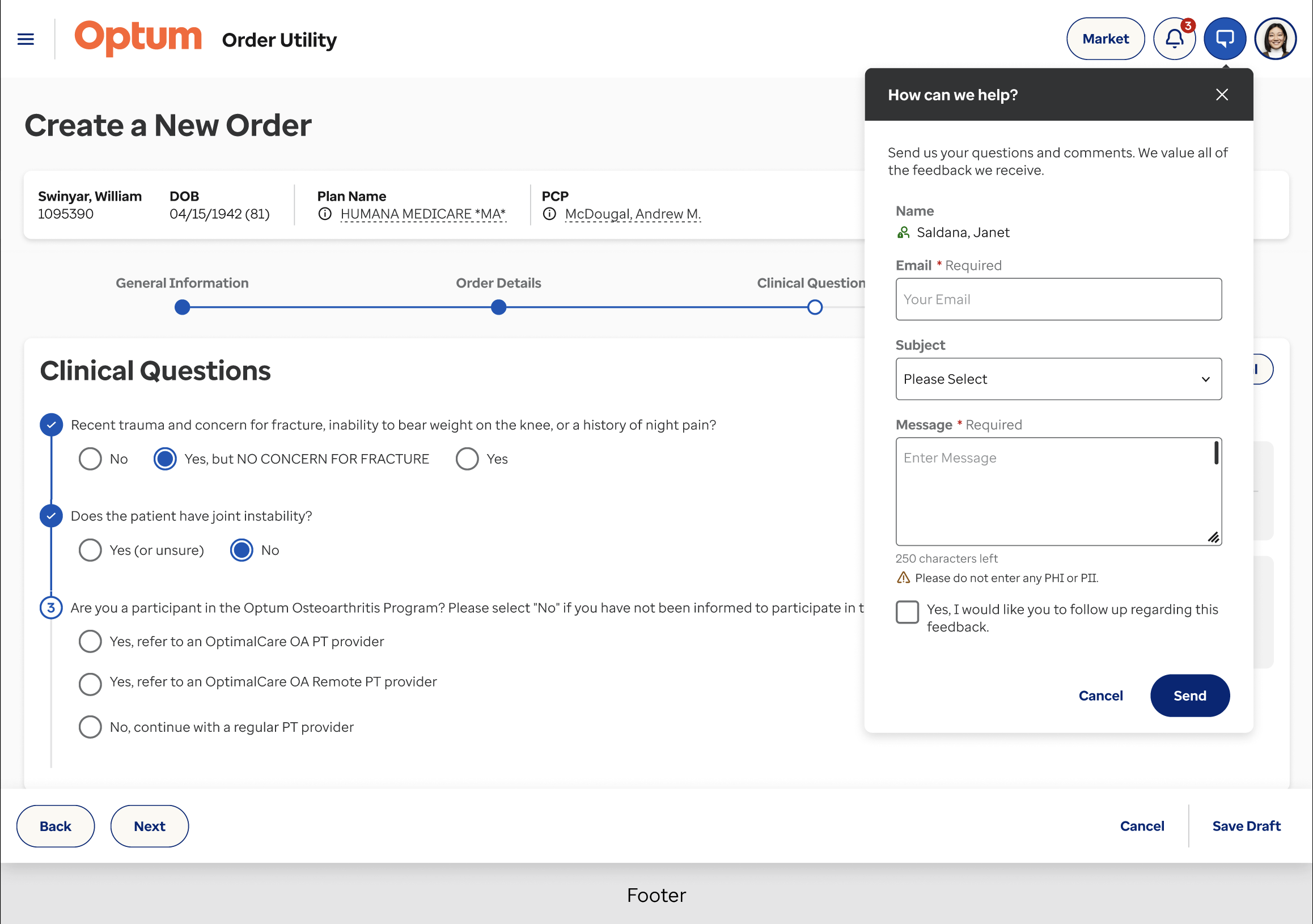
Task: Go to Order Details step marker
Action: (499, 308)
